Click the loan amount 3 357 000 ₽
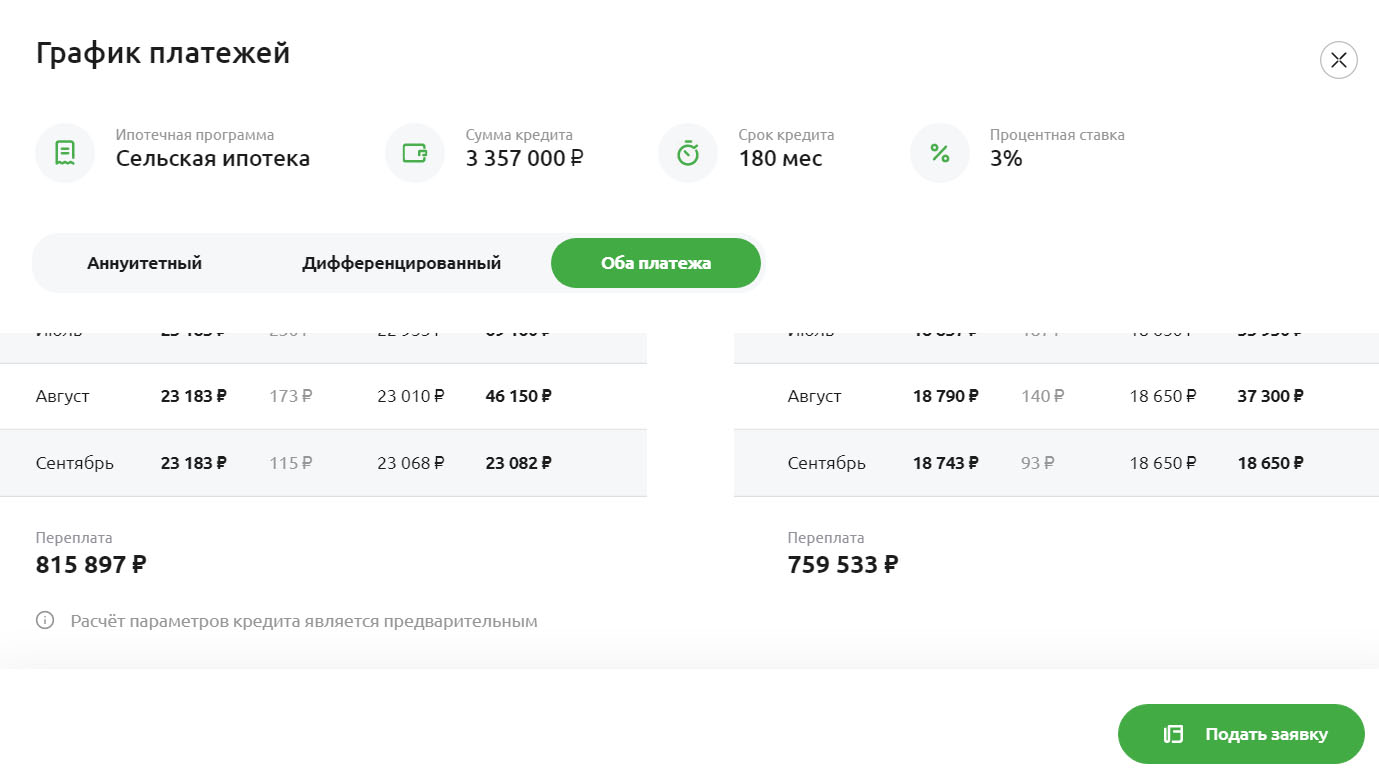 coord(525,158)
